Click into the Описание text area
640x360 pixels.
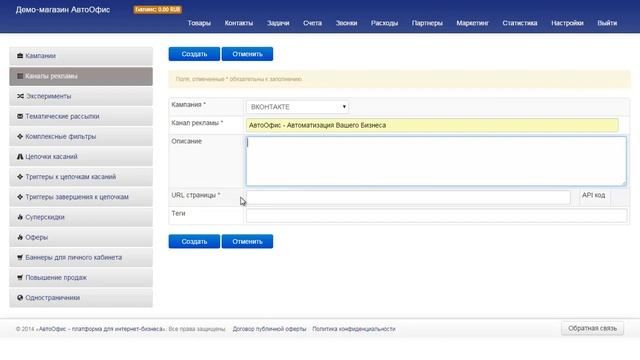pos(436,161)
